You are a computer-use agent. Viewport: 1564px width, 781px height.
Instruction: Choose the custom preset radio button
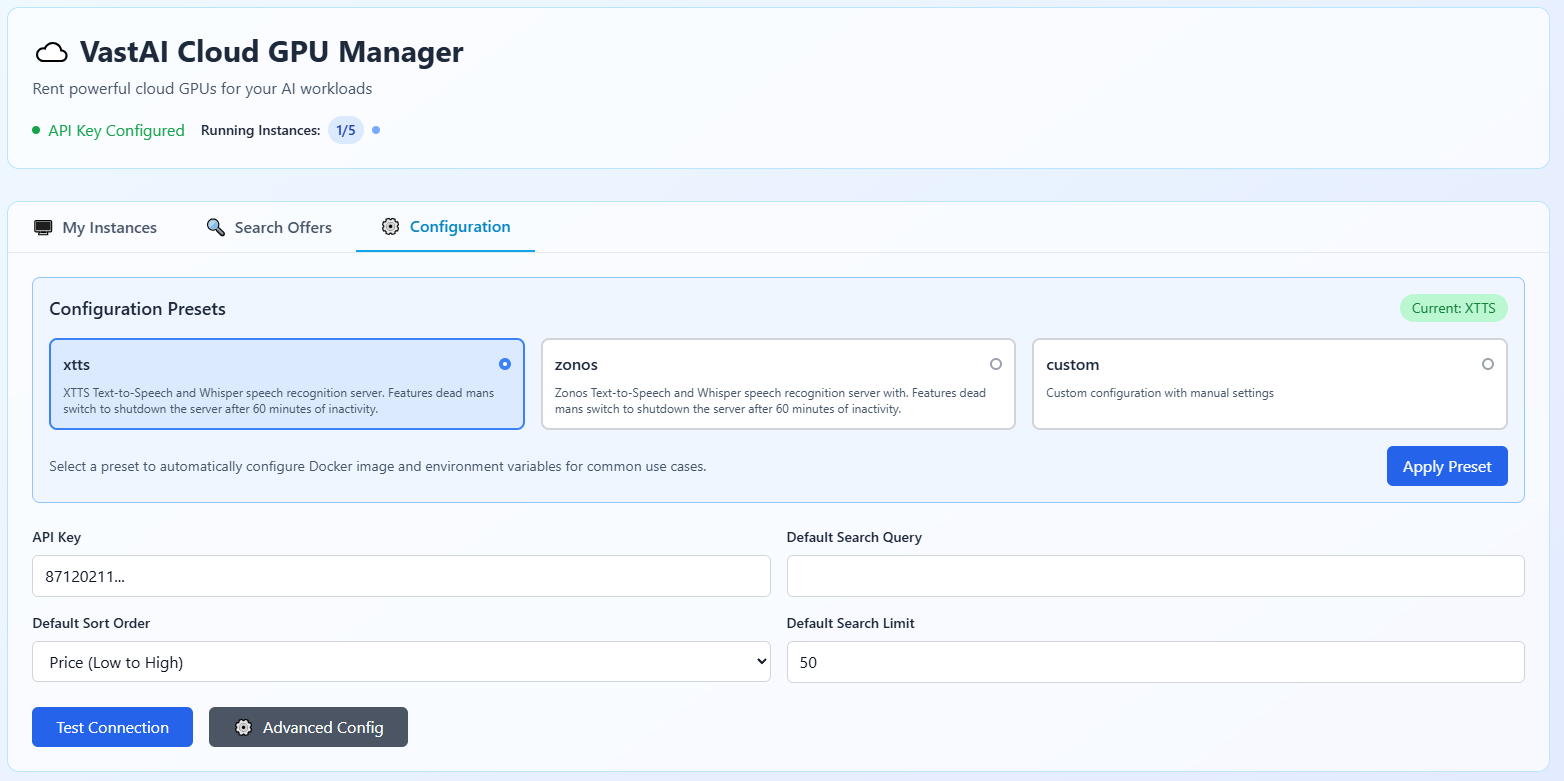pos(1488,364)
